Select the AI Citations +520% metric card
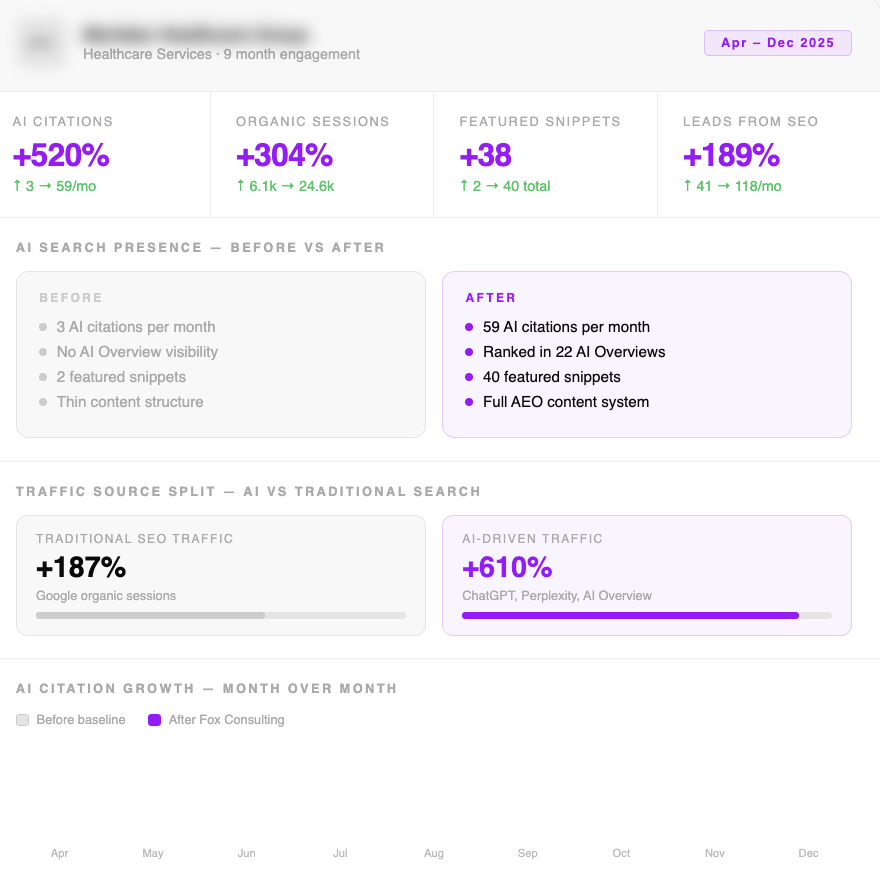 coord(105,154)
